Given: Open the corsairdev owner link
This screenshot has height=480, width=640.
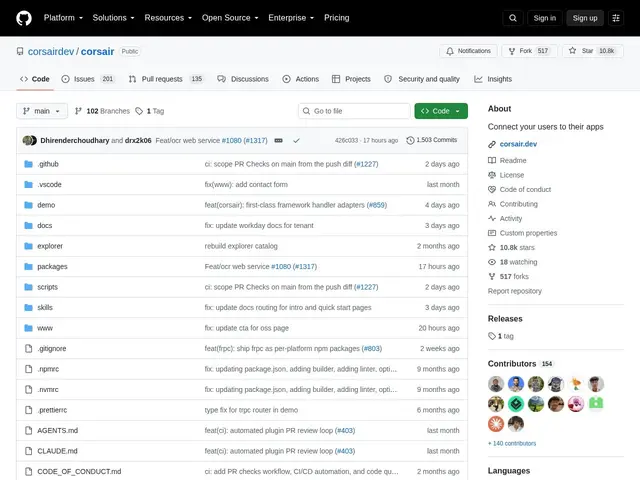Looking at the screenshot, I should pyautogui.click(x=51, y=51).
